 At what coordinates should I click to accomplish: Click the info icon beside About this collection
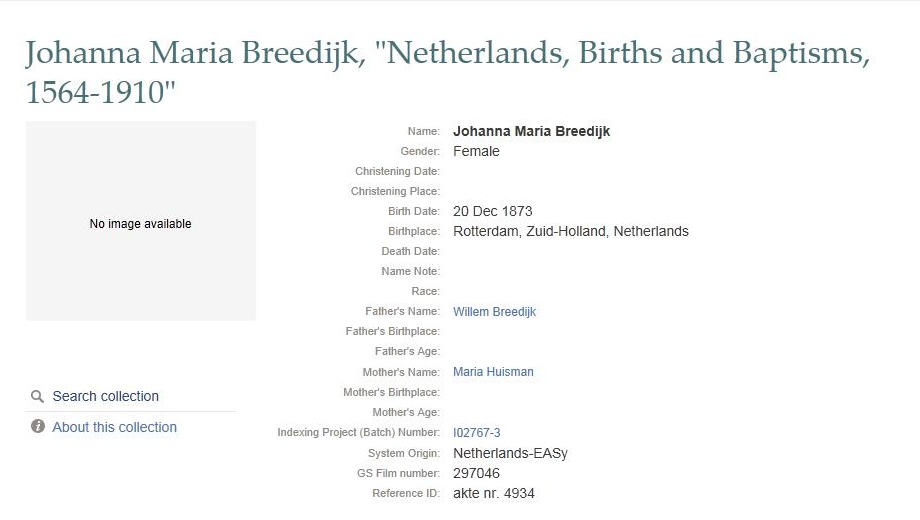38,427
